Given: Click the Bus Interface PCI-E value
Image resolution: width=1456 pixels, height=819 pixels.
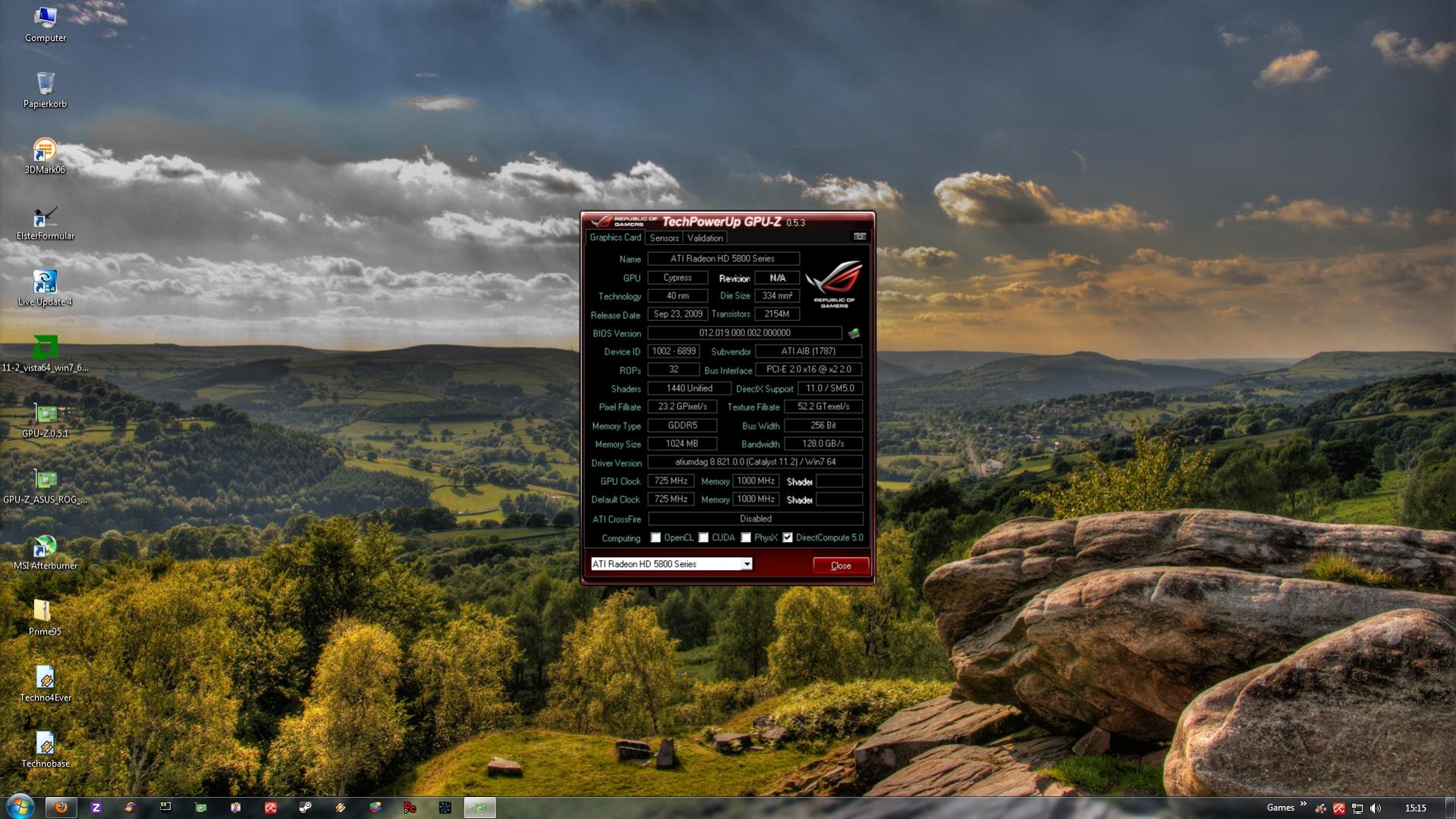Looking at the screenshot, I should [809, 370].
